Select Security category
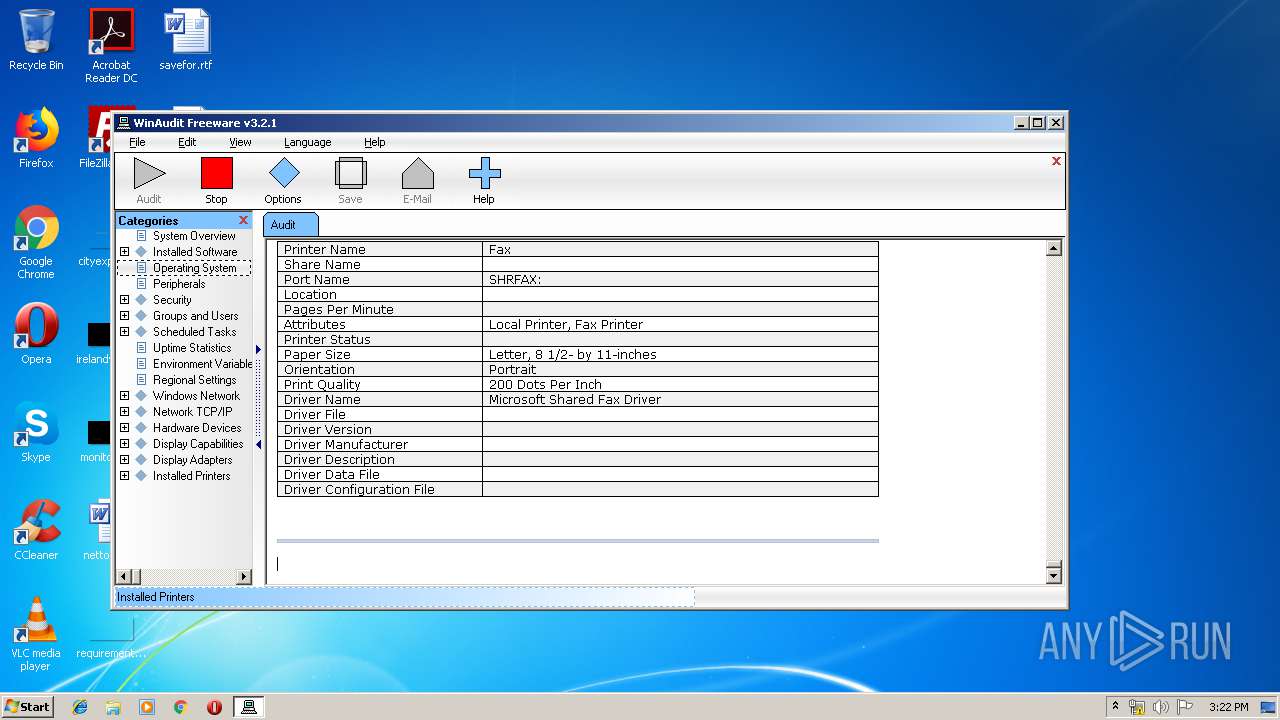The image size is (1280, 720). (172, 300)
